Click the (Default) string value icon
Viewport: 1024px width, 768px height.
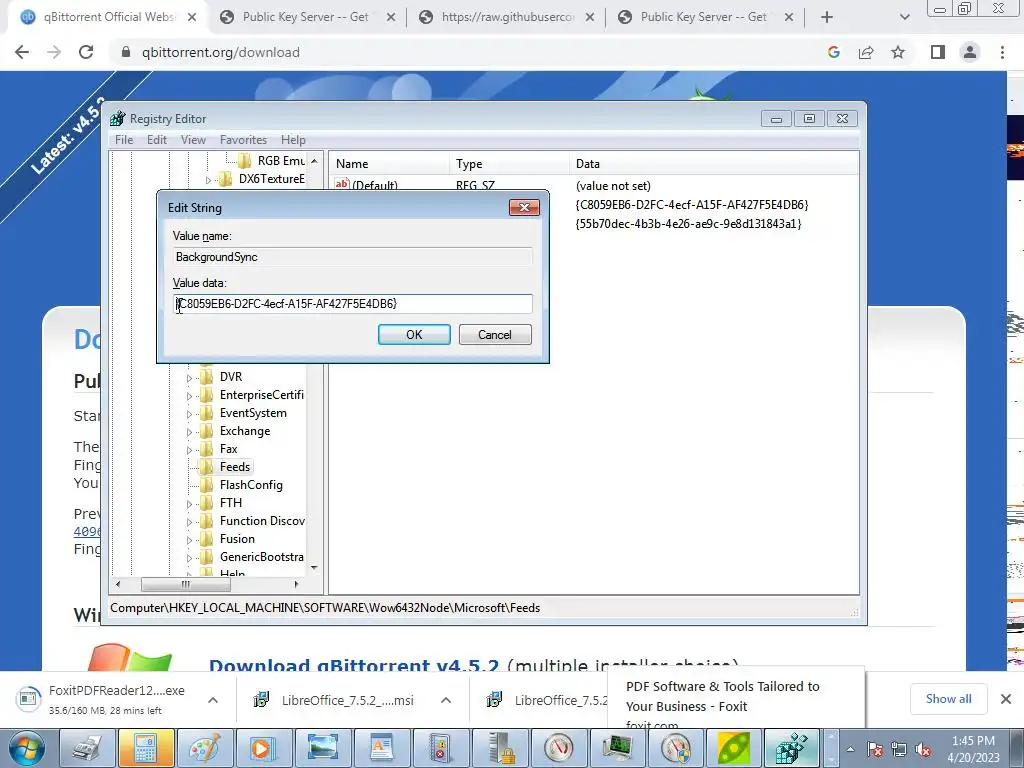point(342,184)
